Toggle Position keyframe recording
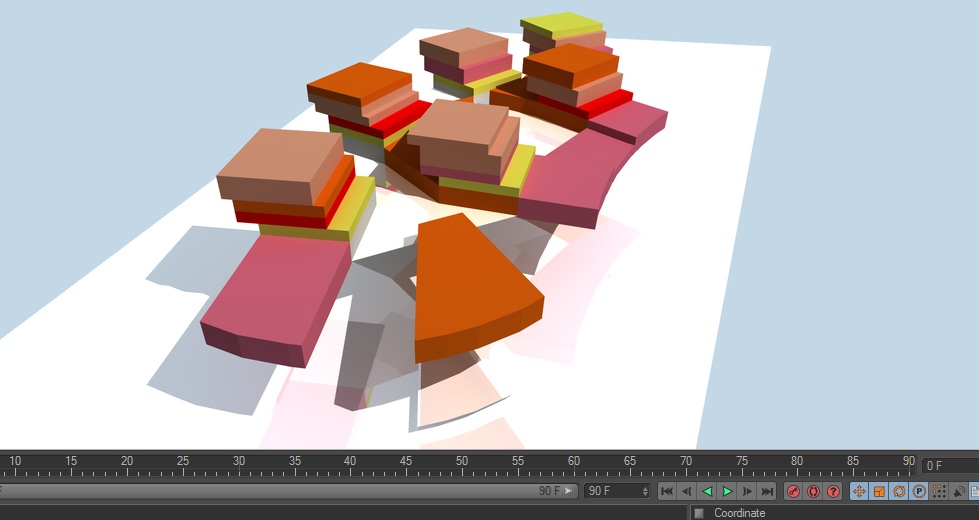The image size is (979, 520). [859, 491]
